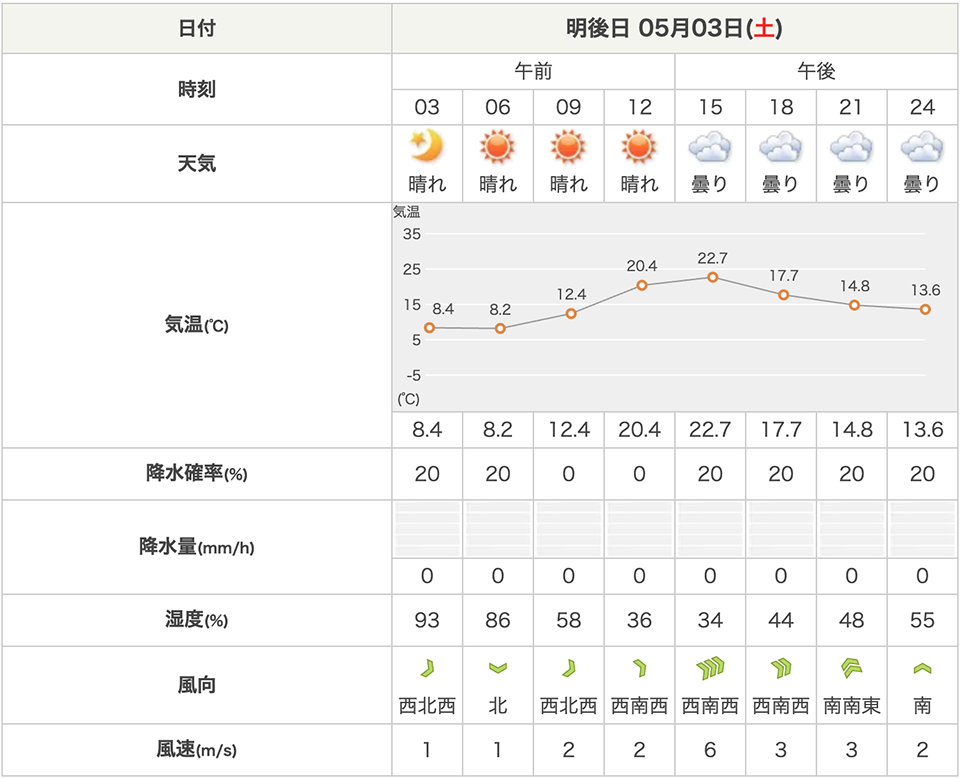
Task: Click the date header 明後日 05月03日(土)
Action: click(x=674, y=28)
